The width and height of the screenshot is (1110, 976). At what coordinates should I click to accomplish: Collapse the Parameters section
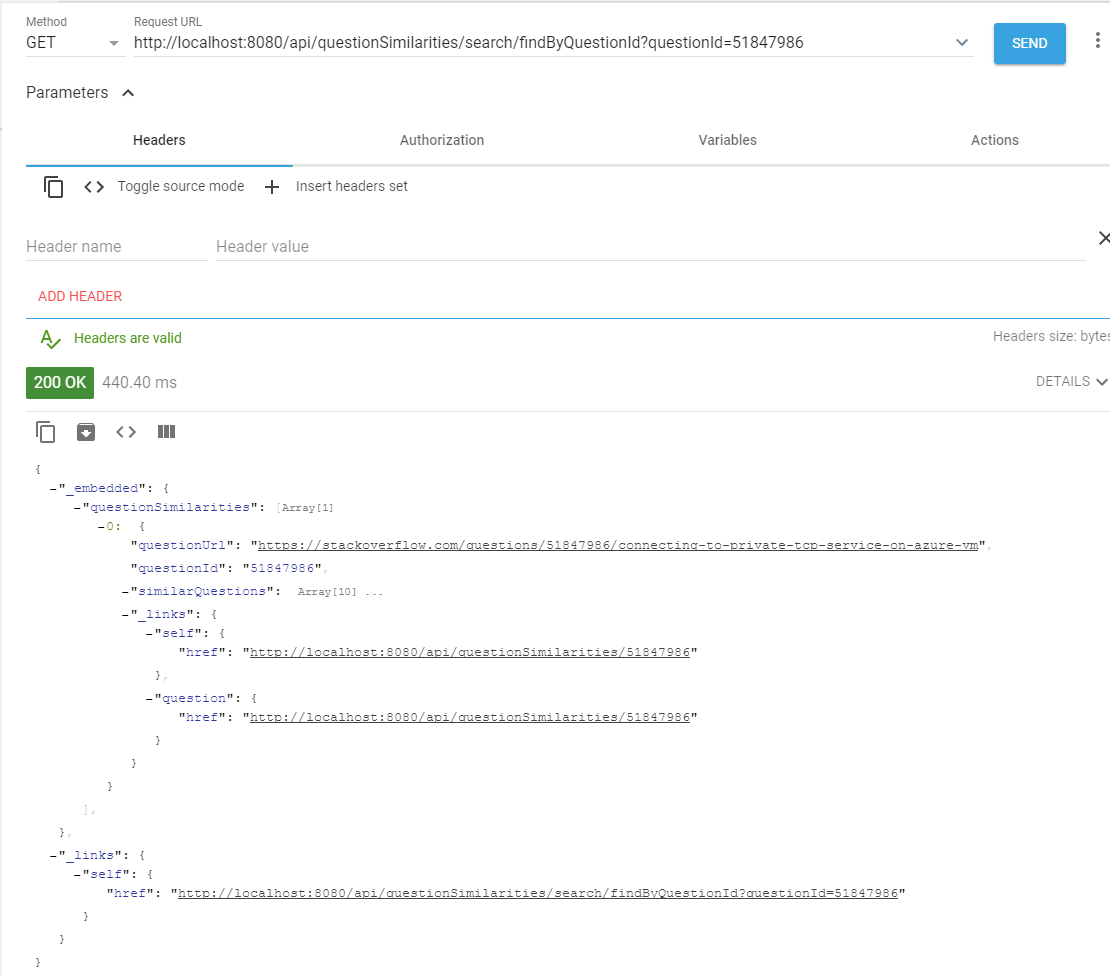click(x=127, y=92)
